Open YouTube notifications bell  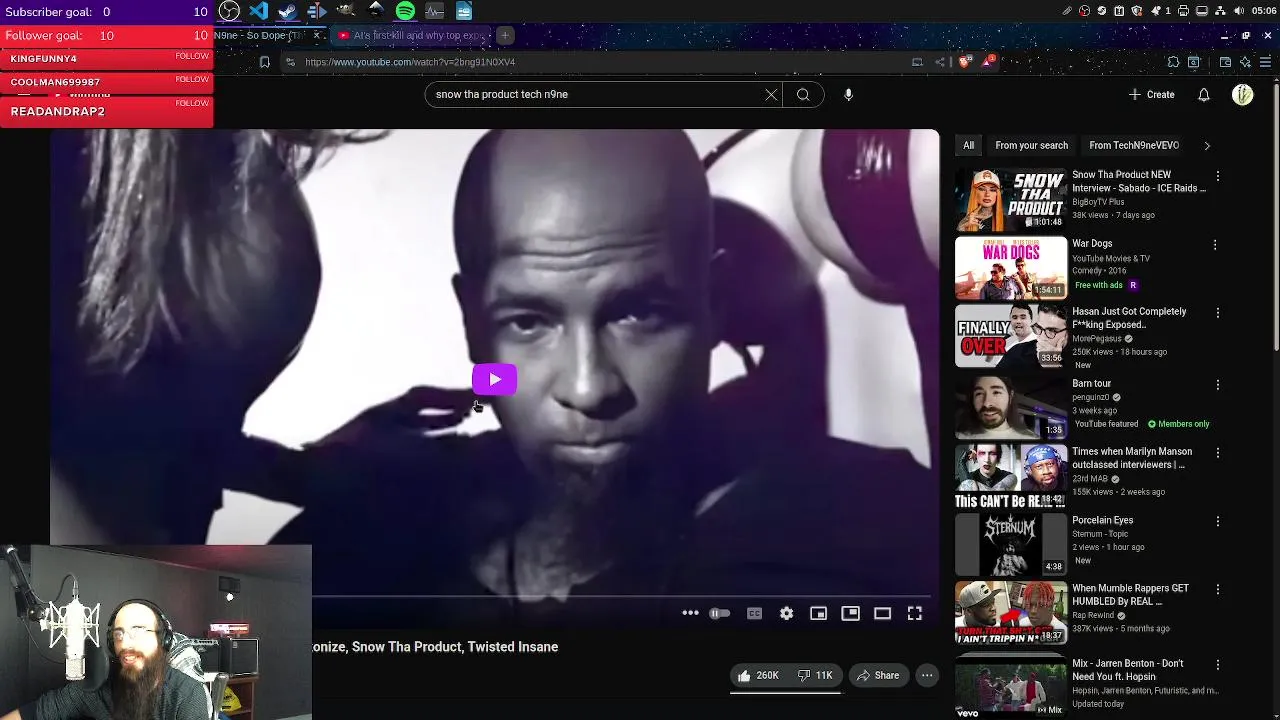pos(1204,94)
